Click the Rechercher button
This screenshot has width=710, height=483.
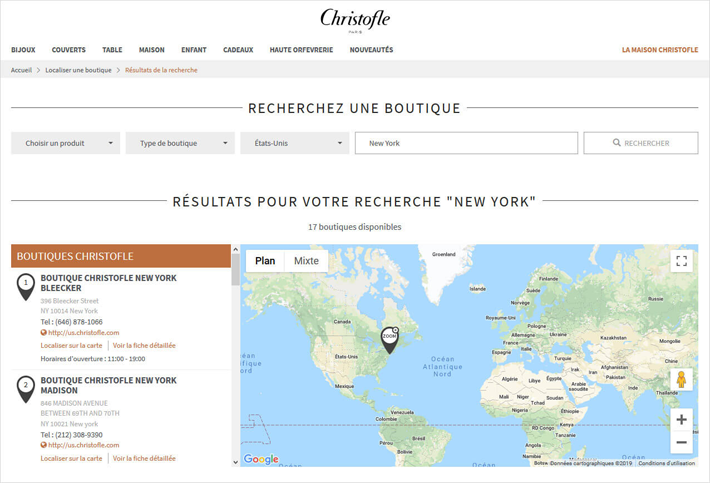641,143
